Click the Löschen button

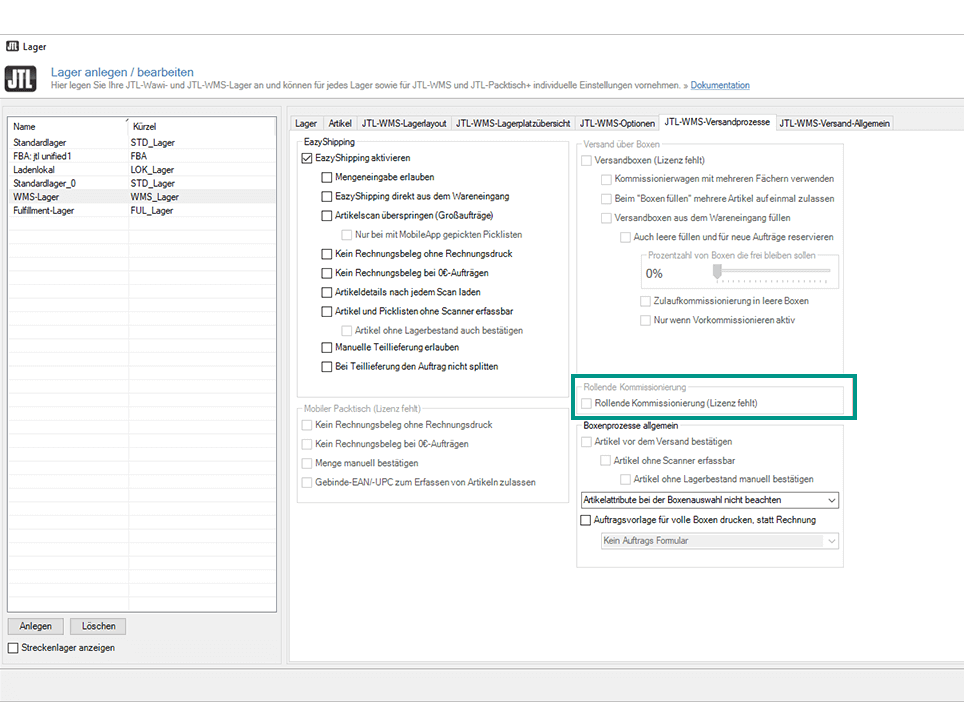point(98,627)
